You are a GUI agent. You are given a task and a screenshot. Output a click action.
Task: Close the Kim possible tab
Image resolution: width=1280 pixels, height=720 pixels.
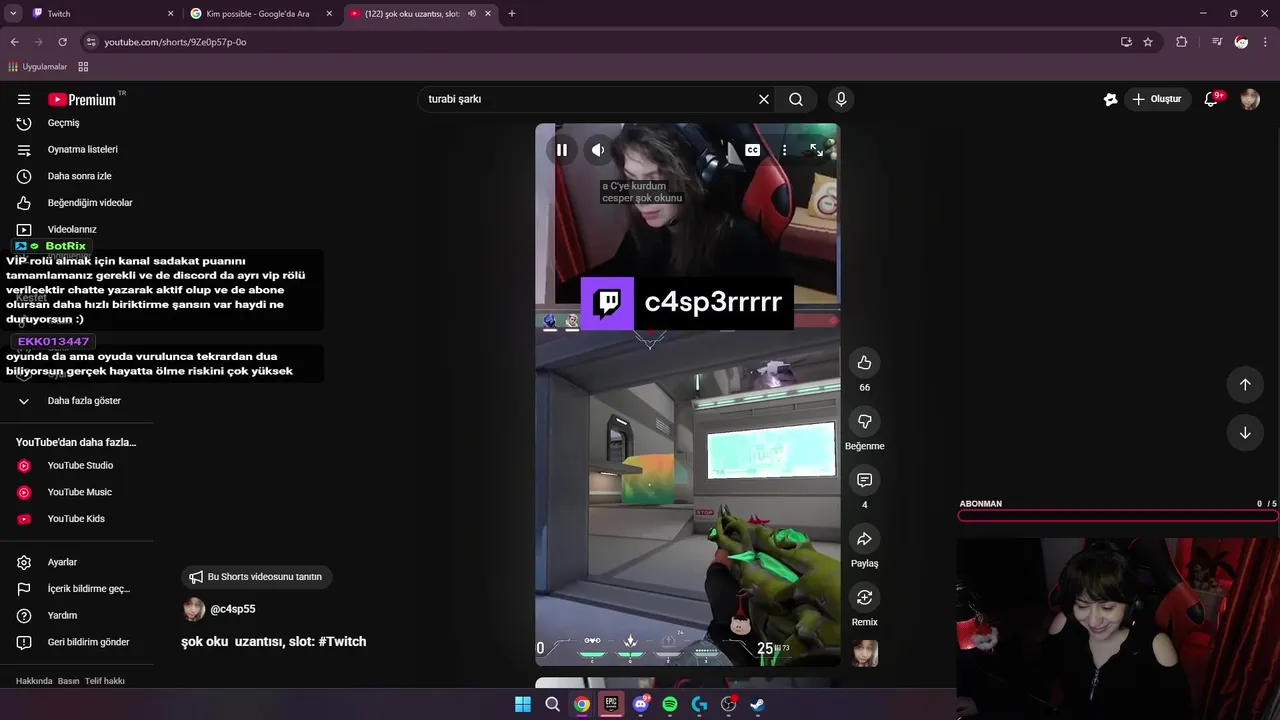[x=329, y=14]
